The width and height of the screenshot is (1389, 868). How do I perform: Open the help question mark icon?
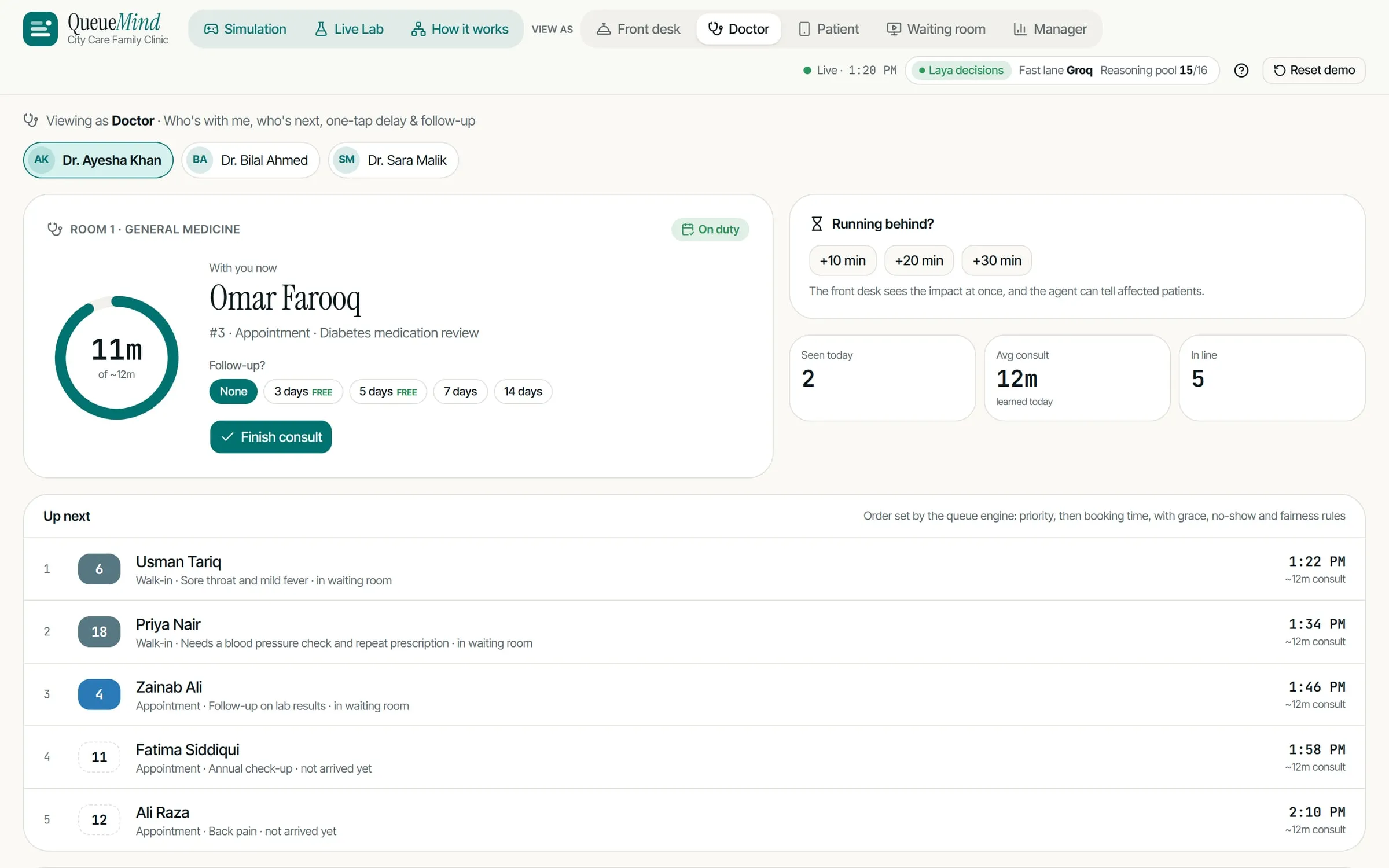[x=1241, y=70]
